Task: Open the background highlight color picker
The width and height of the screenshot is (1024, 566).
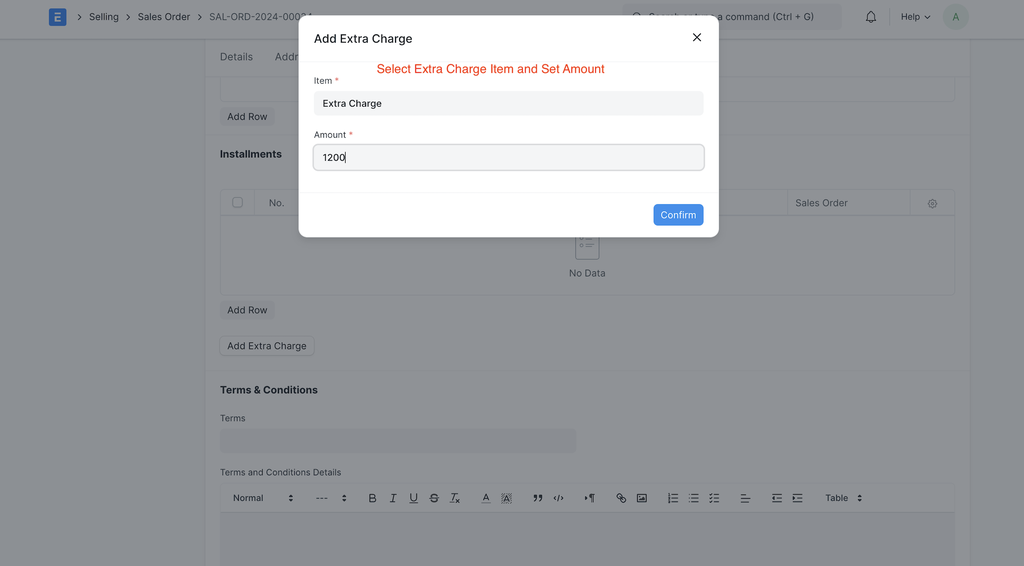Action: (x=506, y=498)
